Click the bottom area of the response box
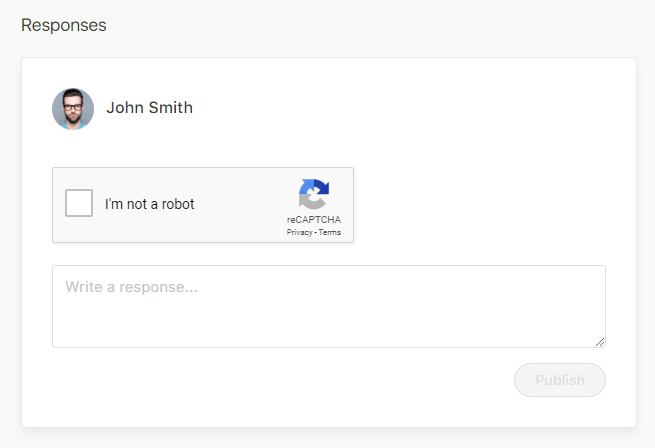 coord(328,335)
